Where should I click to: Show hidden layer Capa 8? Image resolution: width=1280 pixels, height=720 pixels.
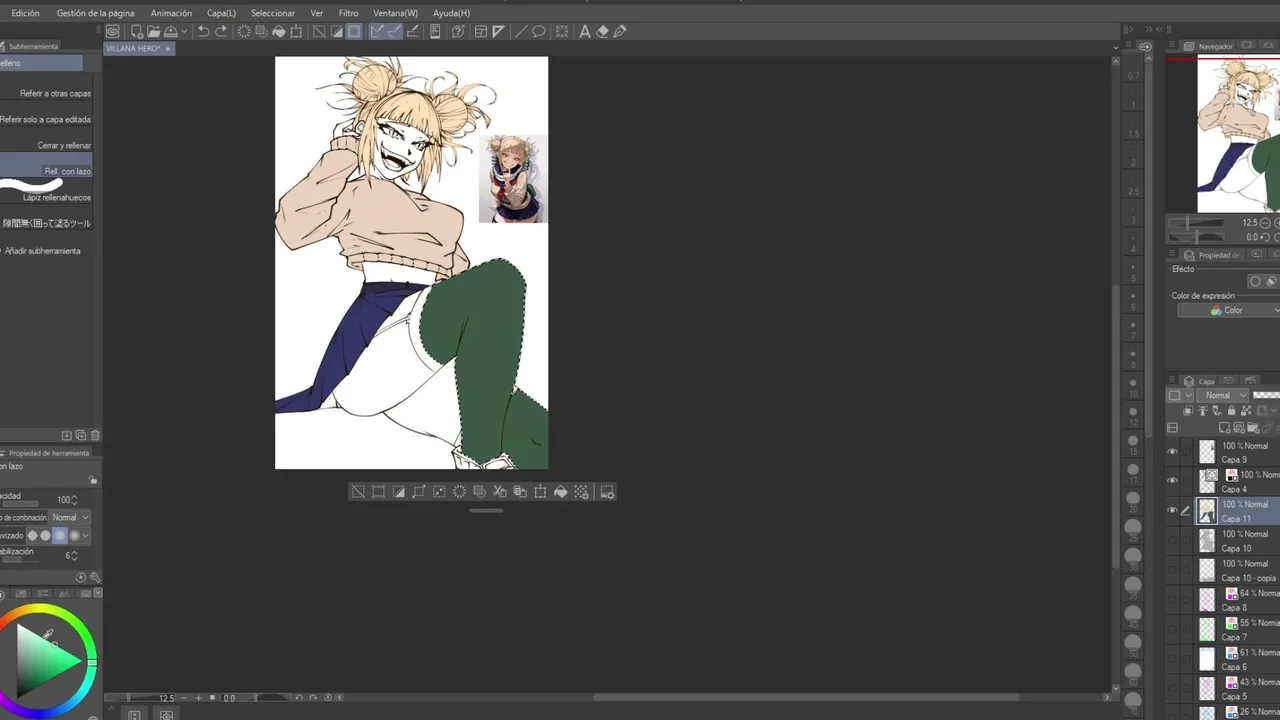tap(1172, 599)
